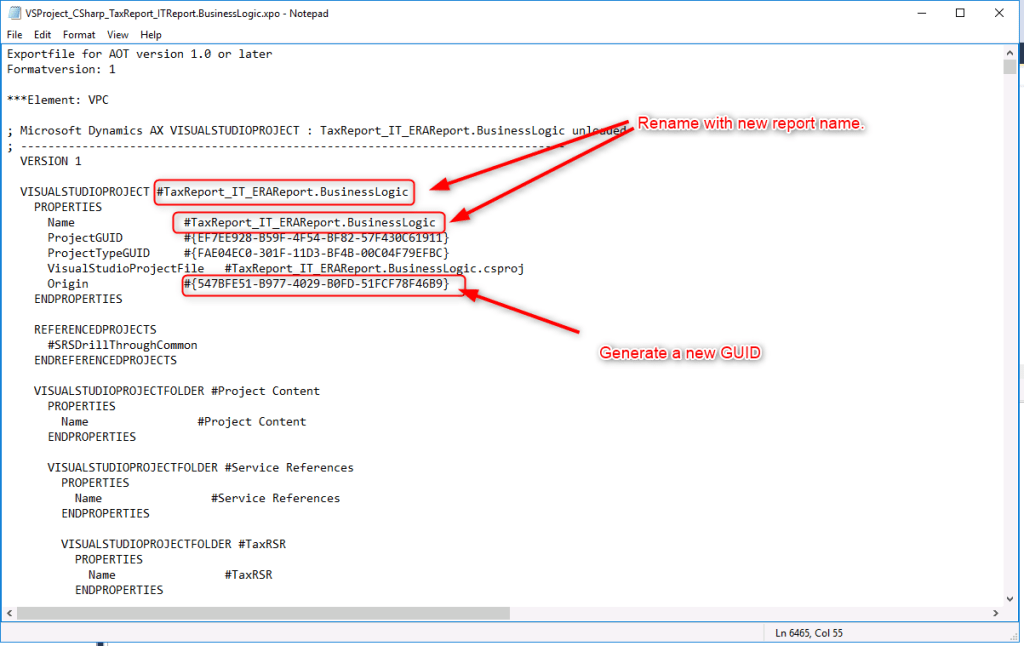Click the #SRSDrillThroughCommon reference line

click(122, 345)
